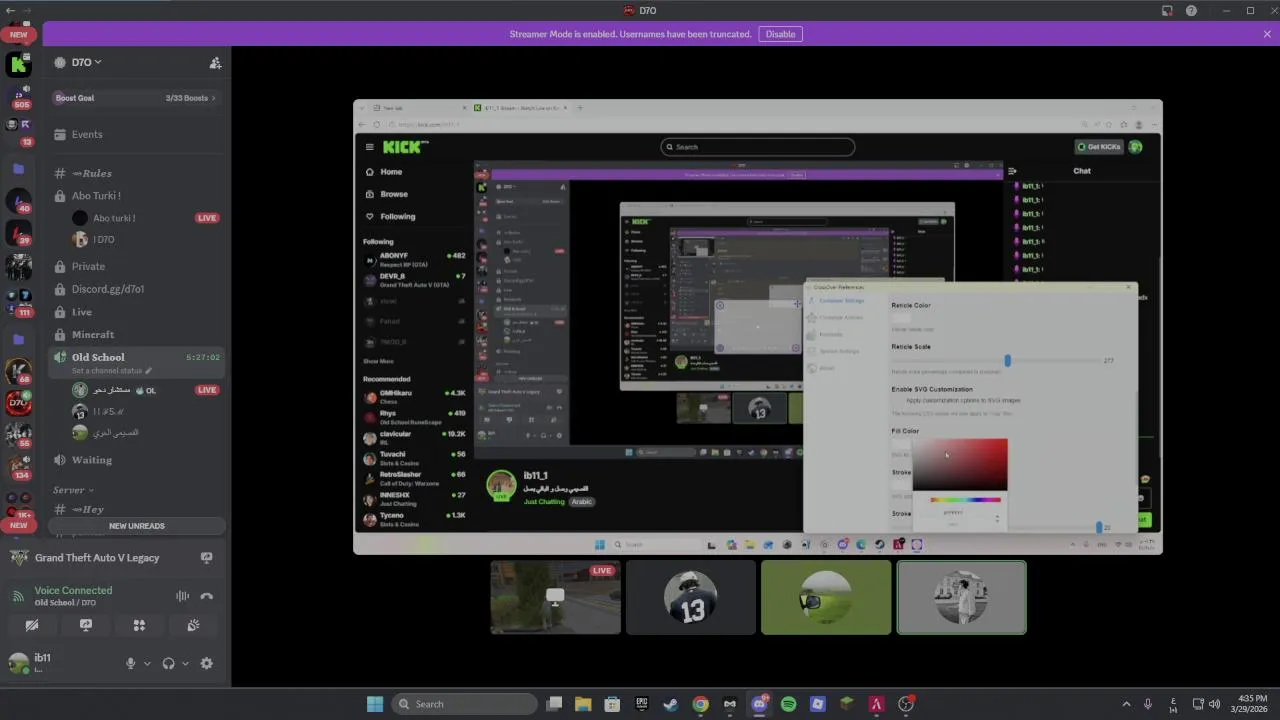Expand the second purple server folder
This screenshot has height=720, width=1280.
[x=18, y=339]
